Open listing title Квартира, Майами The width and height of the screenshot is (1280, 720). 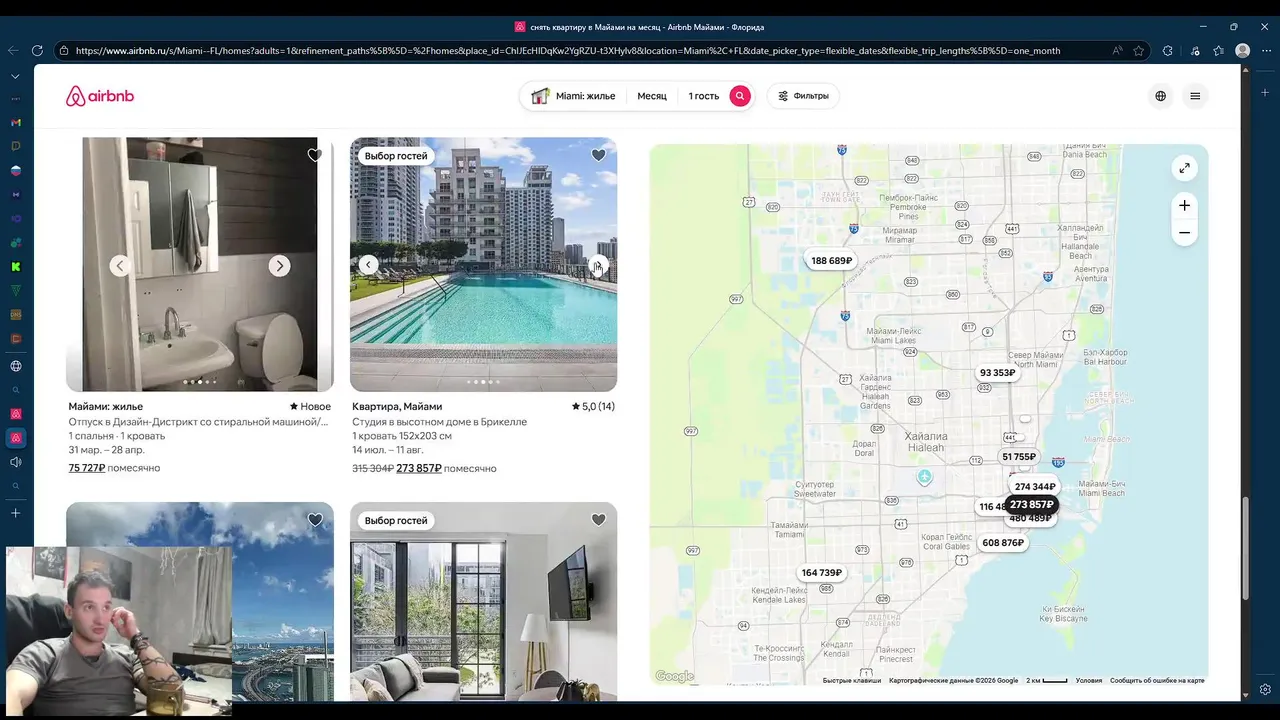tap(397, 407)
